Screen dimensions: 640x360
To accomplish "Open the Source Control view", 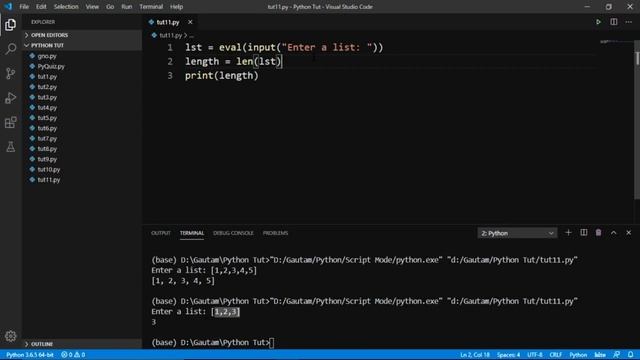I will tap(11, 73).
